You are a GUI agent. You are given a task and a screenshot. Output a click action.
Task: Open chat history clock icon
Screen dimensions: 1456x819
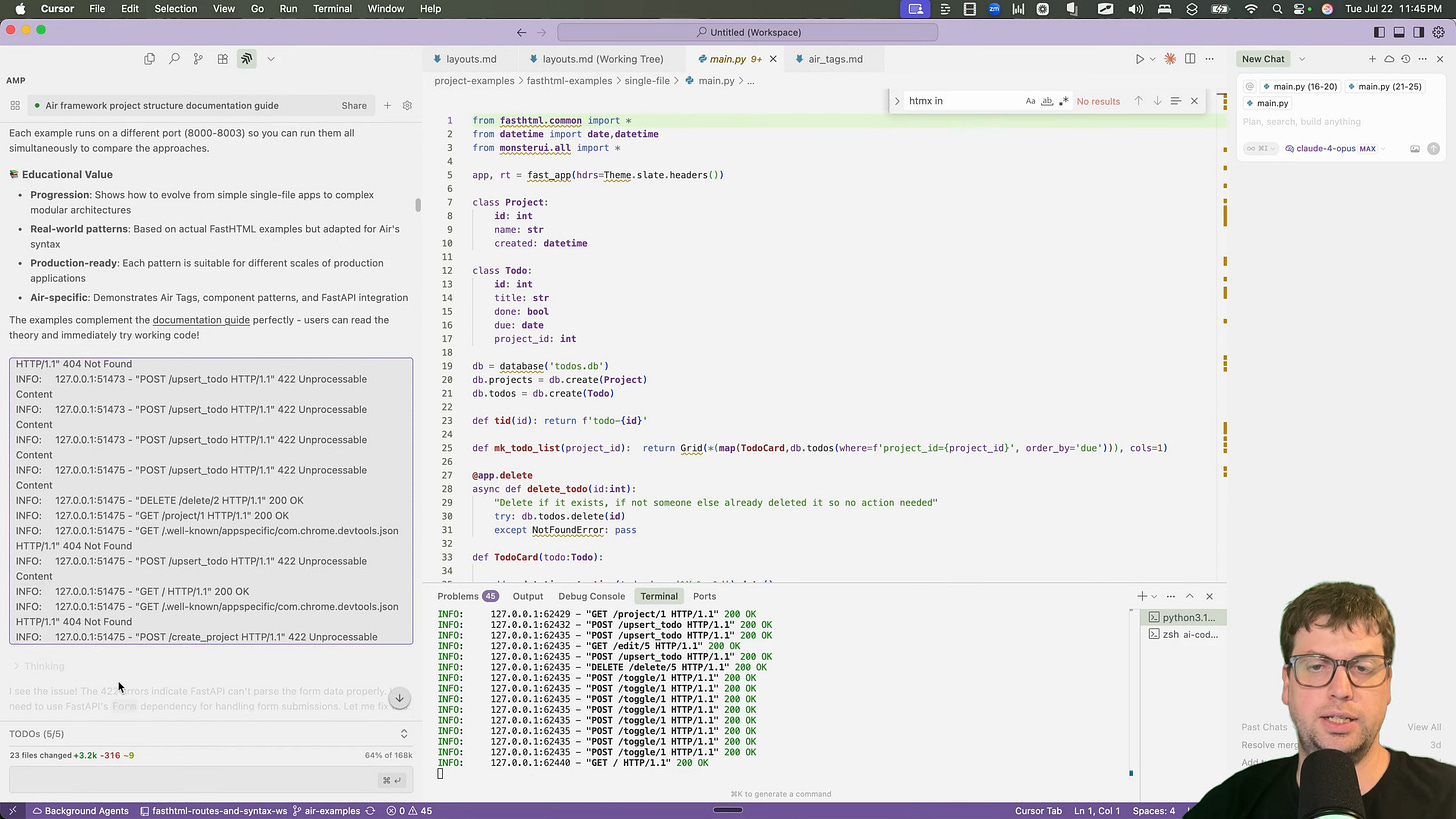pos(1405,60)
